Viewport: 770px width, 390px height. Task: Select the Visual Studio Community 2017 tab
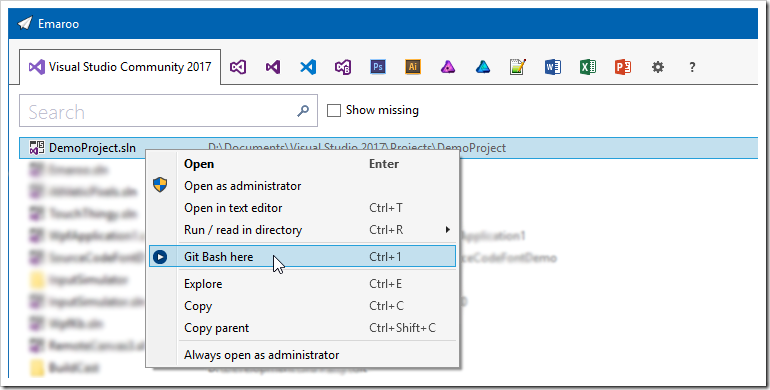[120, 67]
